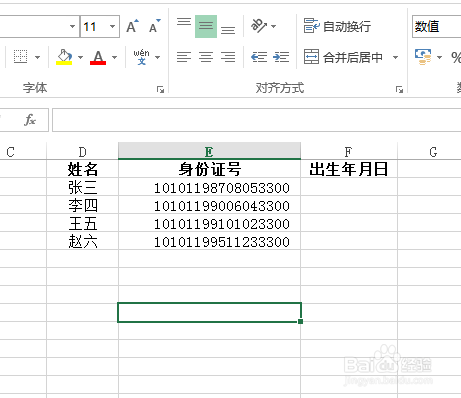
Task: Open the 字体 font dialog launcher
Action: coord(161,89)
